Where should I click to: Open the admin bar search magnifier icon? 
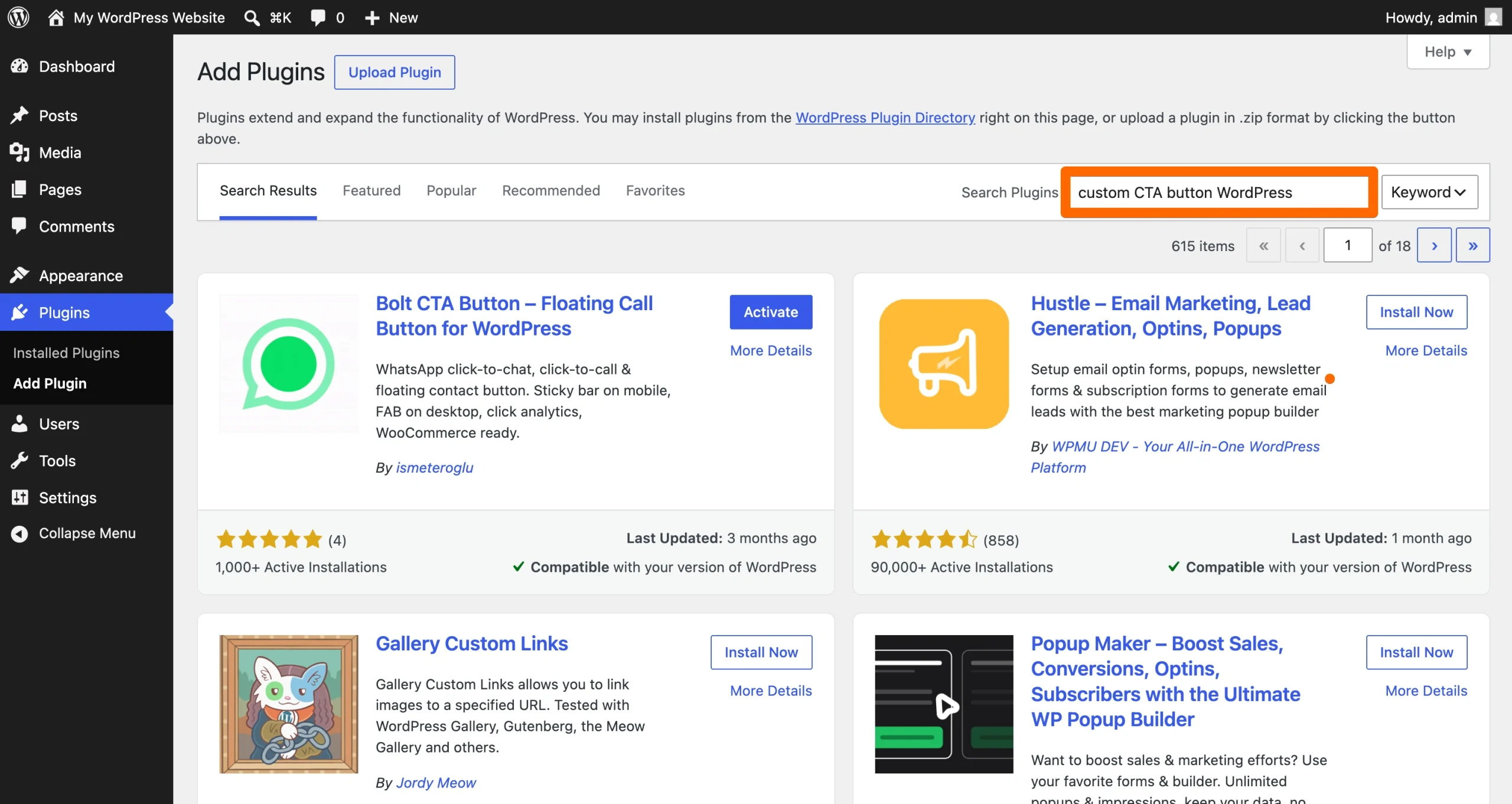click(252, 18)
